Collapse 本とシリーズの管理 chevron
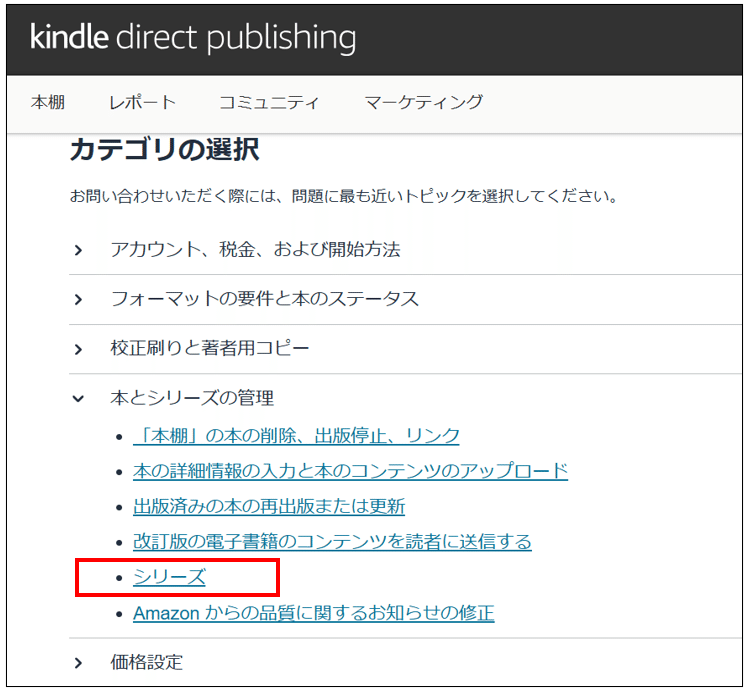 [78, 399]
